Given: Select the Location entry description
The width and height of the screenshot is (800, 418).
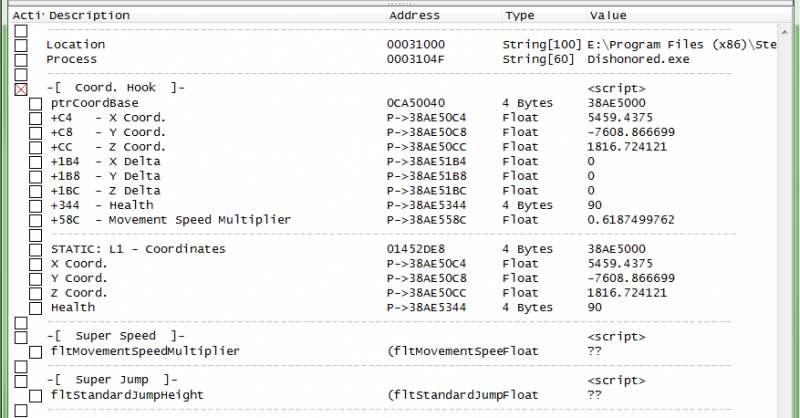Looking at the screenshot, I should click(x=75, y=45).
